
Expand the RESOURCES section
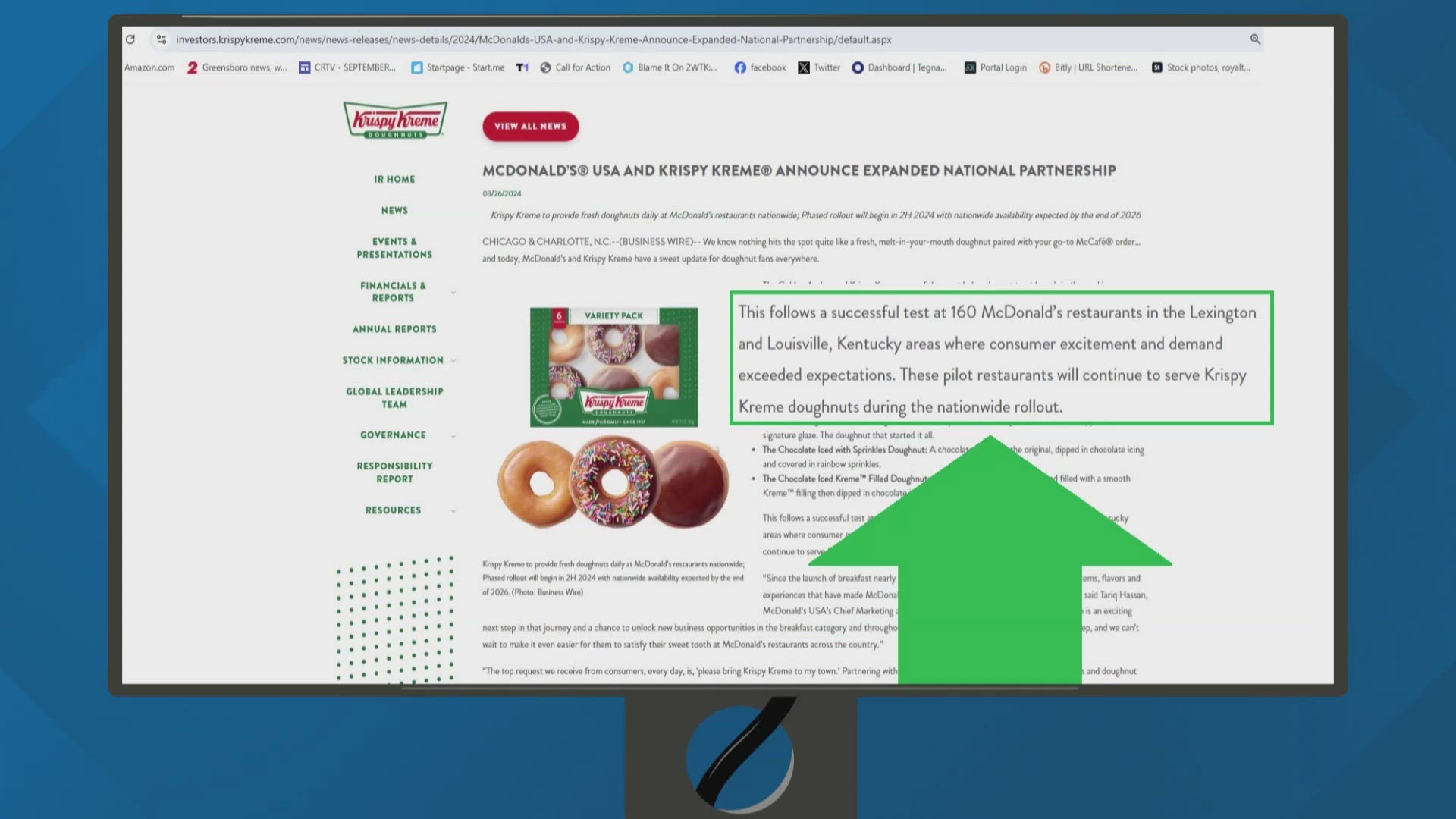click(453, 510)
